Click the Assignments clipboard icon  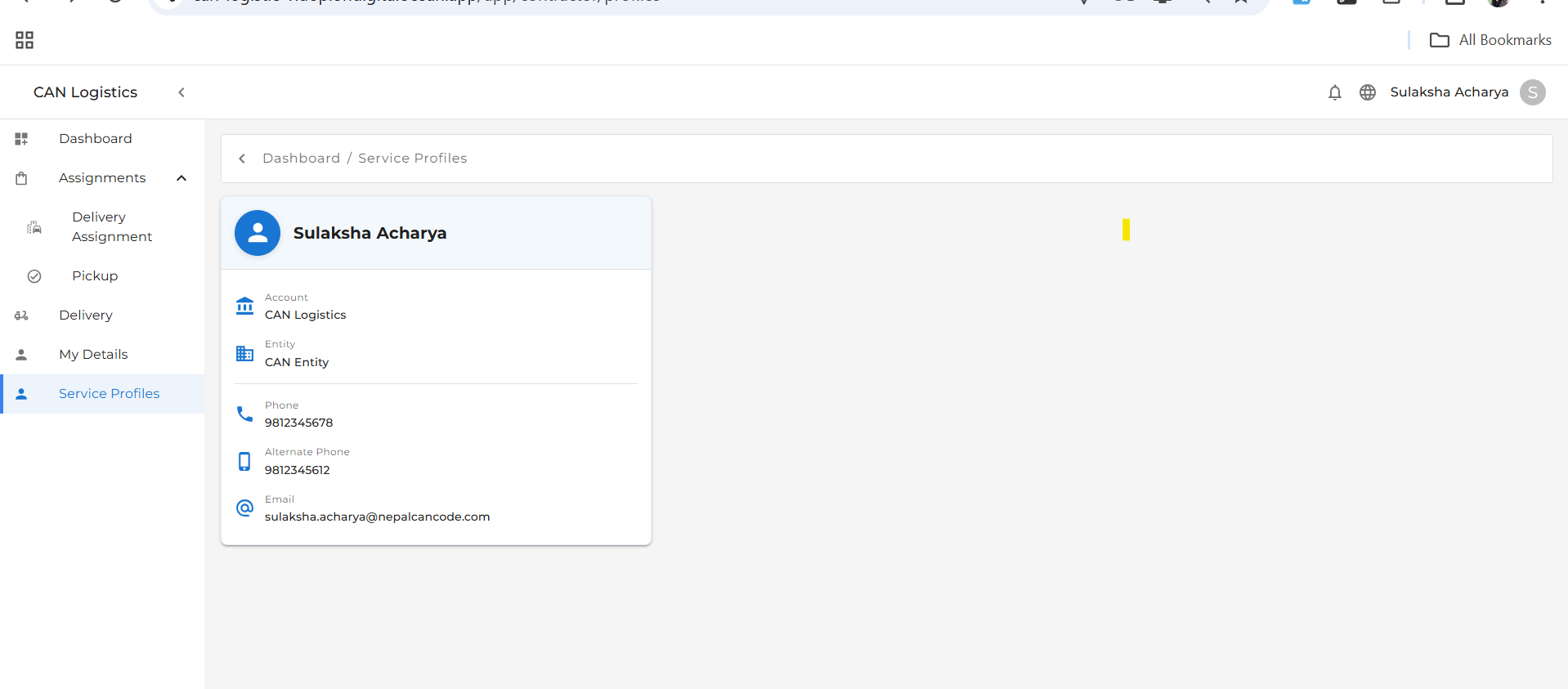coord(21,178)
